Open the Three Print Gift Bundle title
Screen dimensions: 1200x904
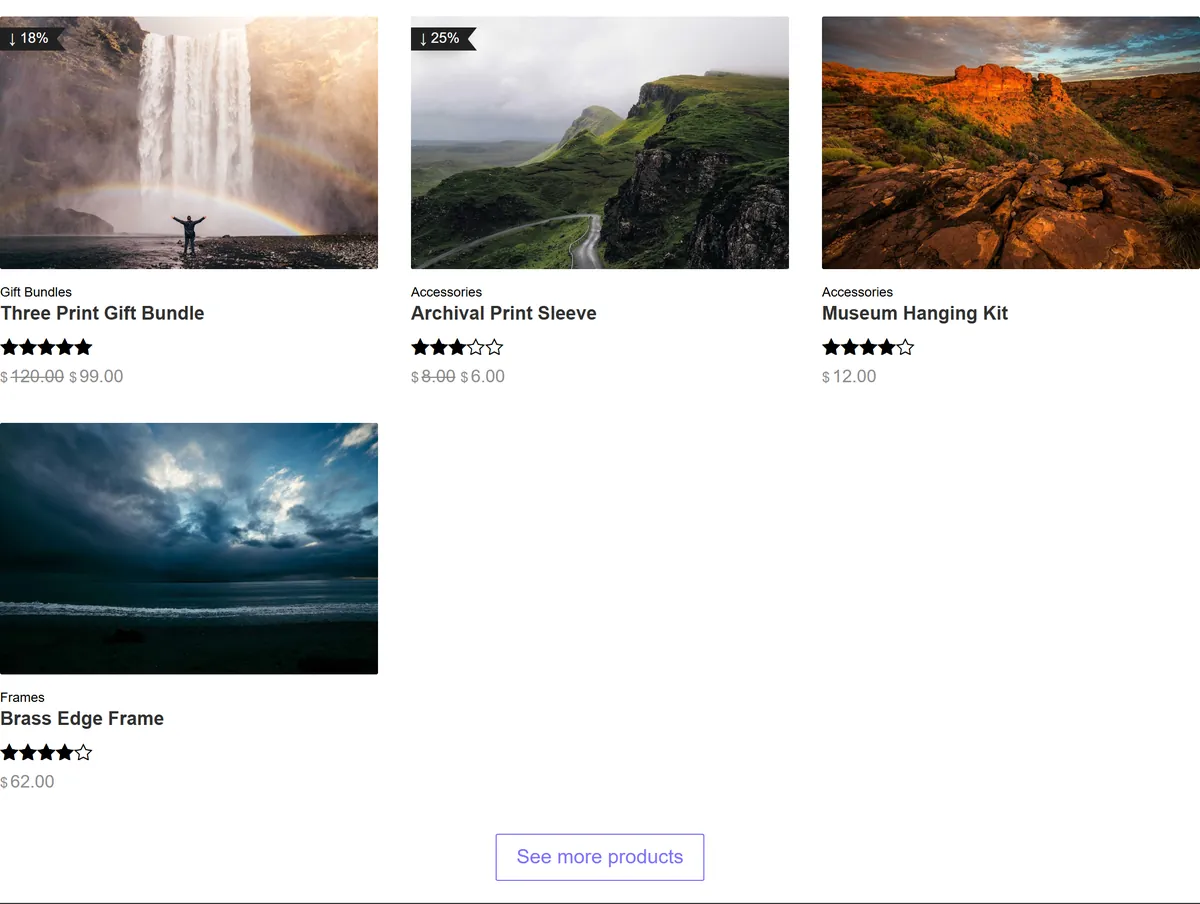click(102, 313)
